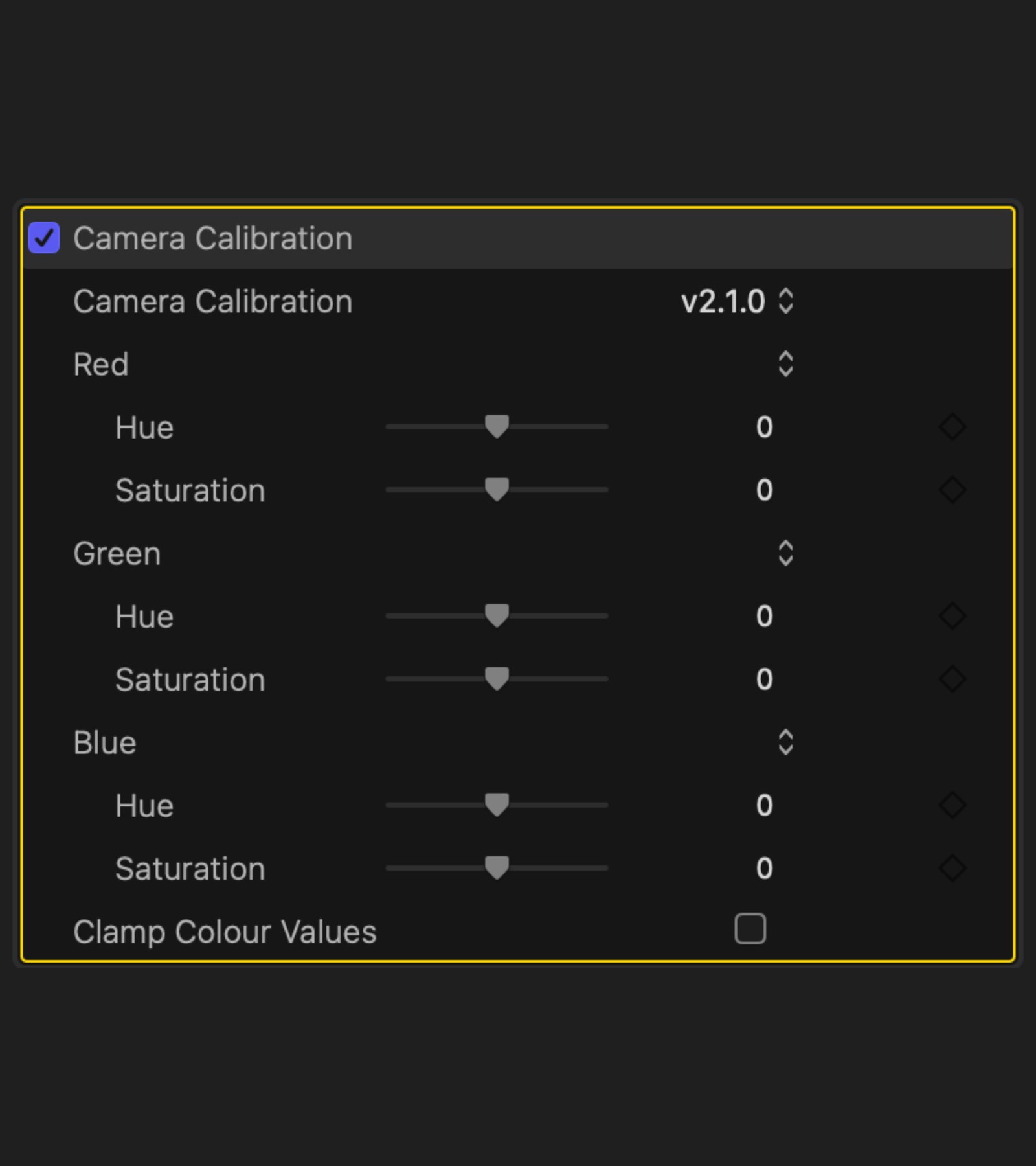The image size is (1036, 1166).
Task: Open the Blue channel stepper control
Action: point(785,742)
